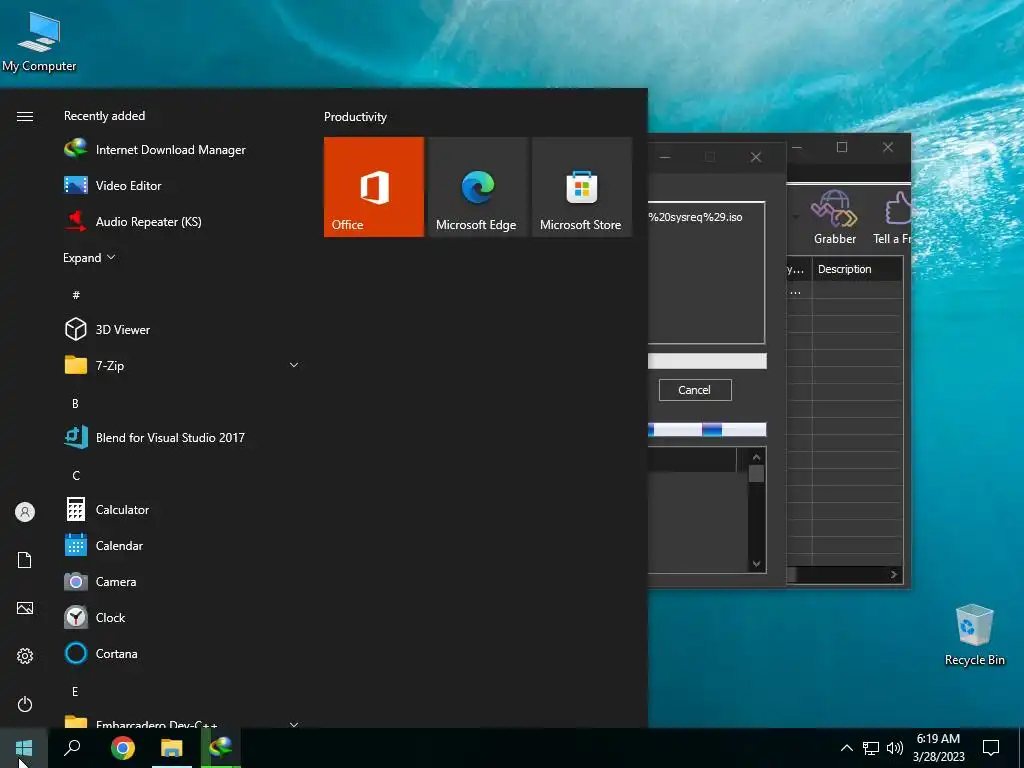Viewport: 1024px width, 768px height.
Task: Click the segmented connections progress bar
Action: [x=707, y=429]
